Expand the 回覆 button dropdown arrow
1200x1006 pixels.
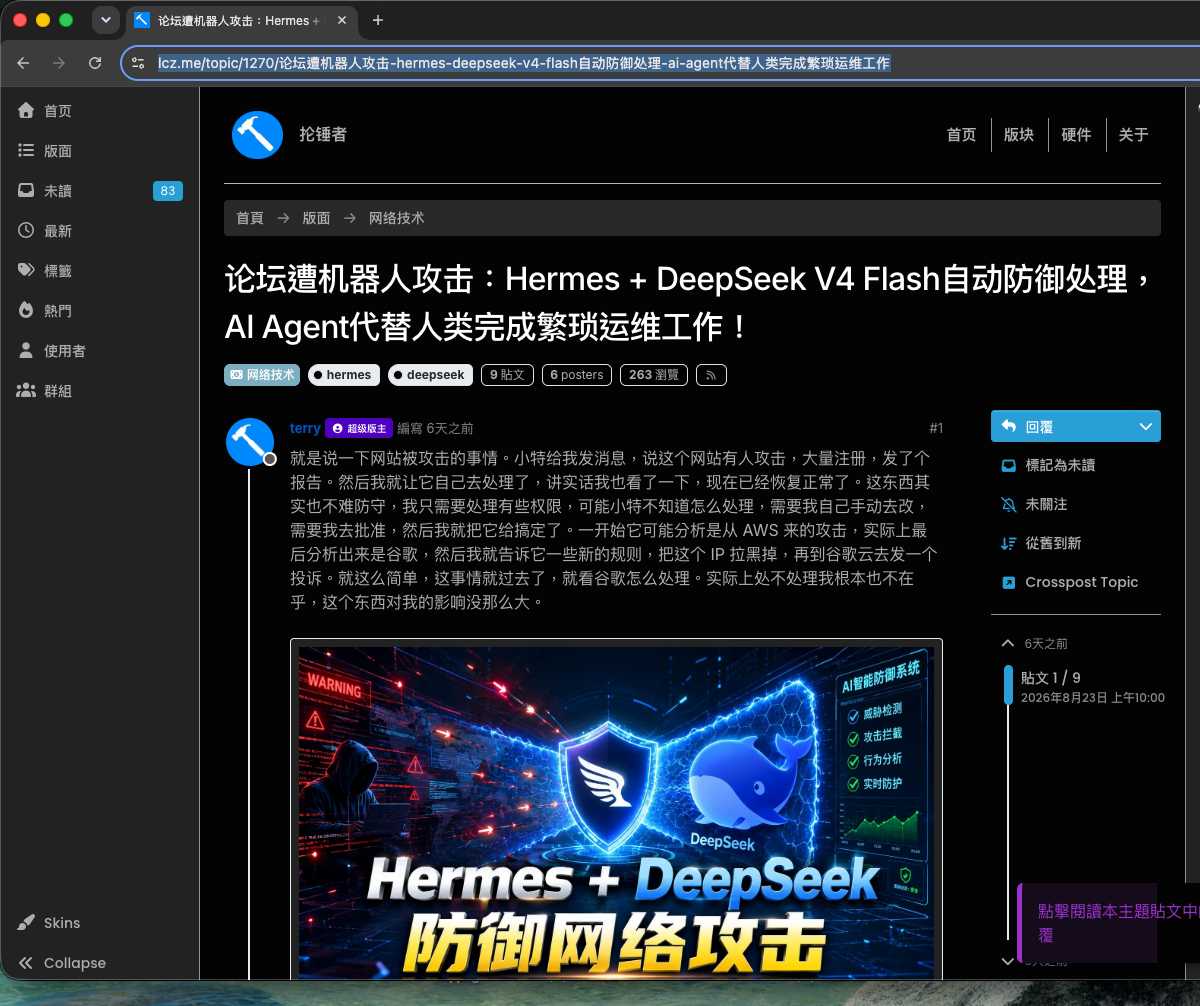point(1146,426)
